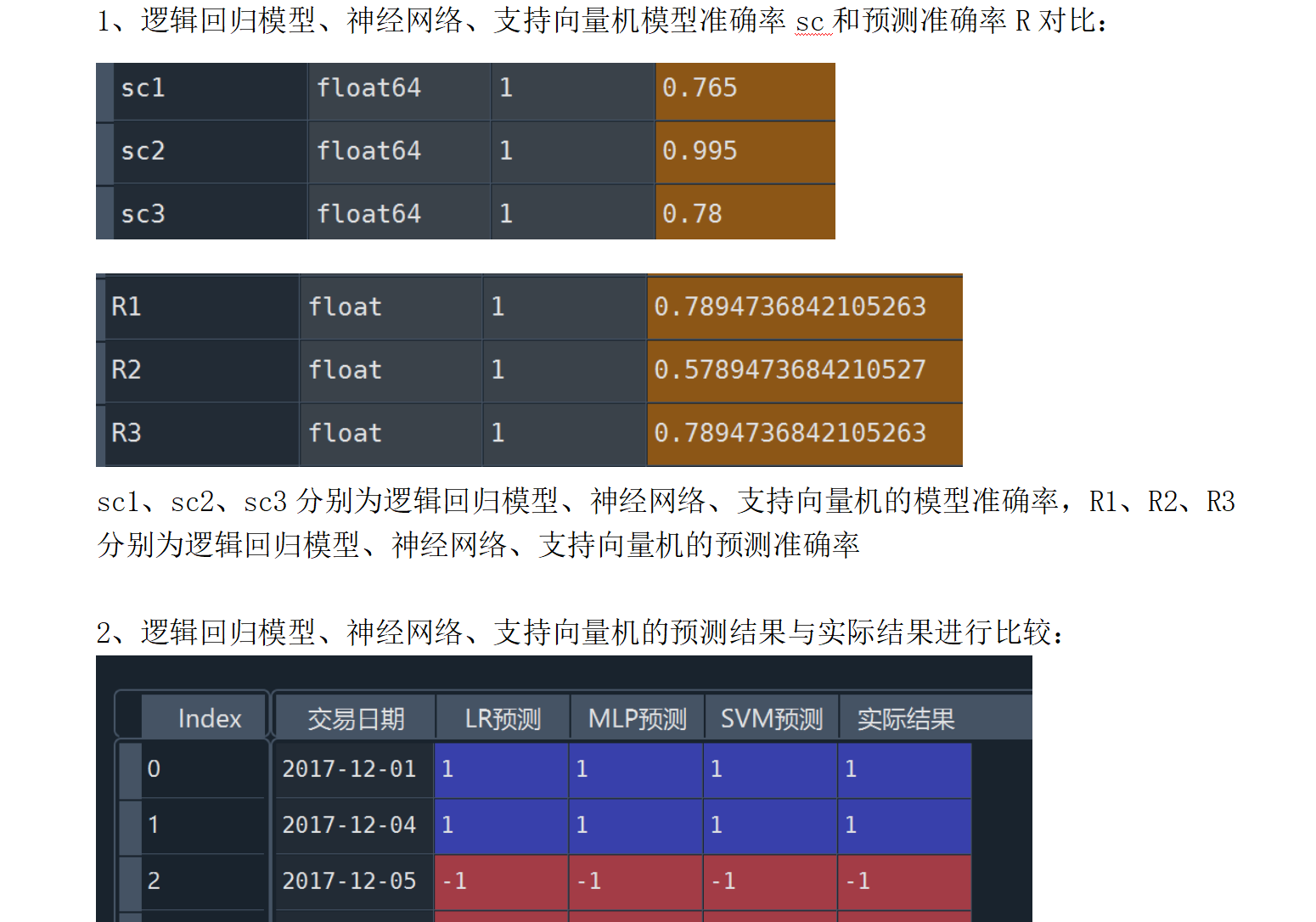
Task: Select the sc3 variable name cell
Action: click(x=211, y=212)
